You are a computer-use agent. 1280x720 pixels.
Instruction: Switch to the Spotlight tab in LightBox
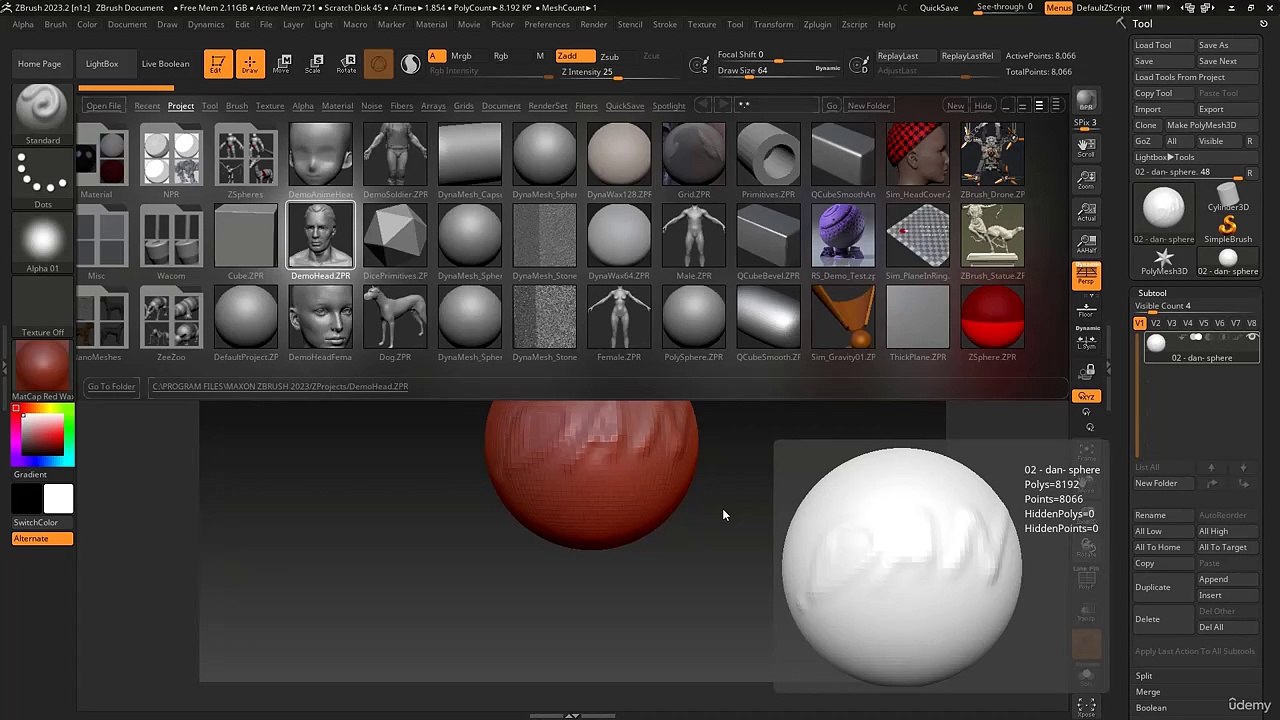click(x=669, y=106)
